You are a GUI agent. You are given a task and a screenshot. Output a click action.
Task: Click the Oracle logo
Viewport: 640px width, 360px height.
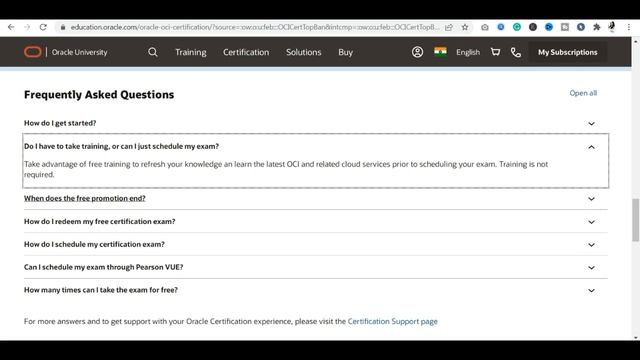point(33,52)
